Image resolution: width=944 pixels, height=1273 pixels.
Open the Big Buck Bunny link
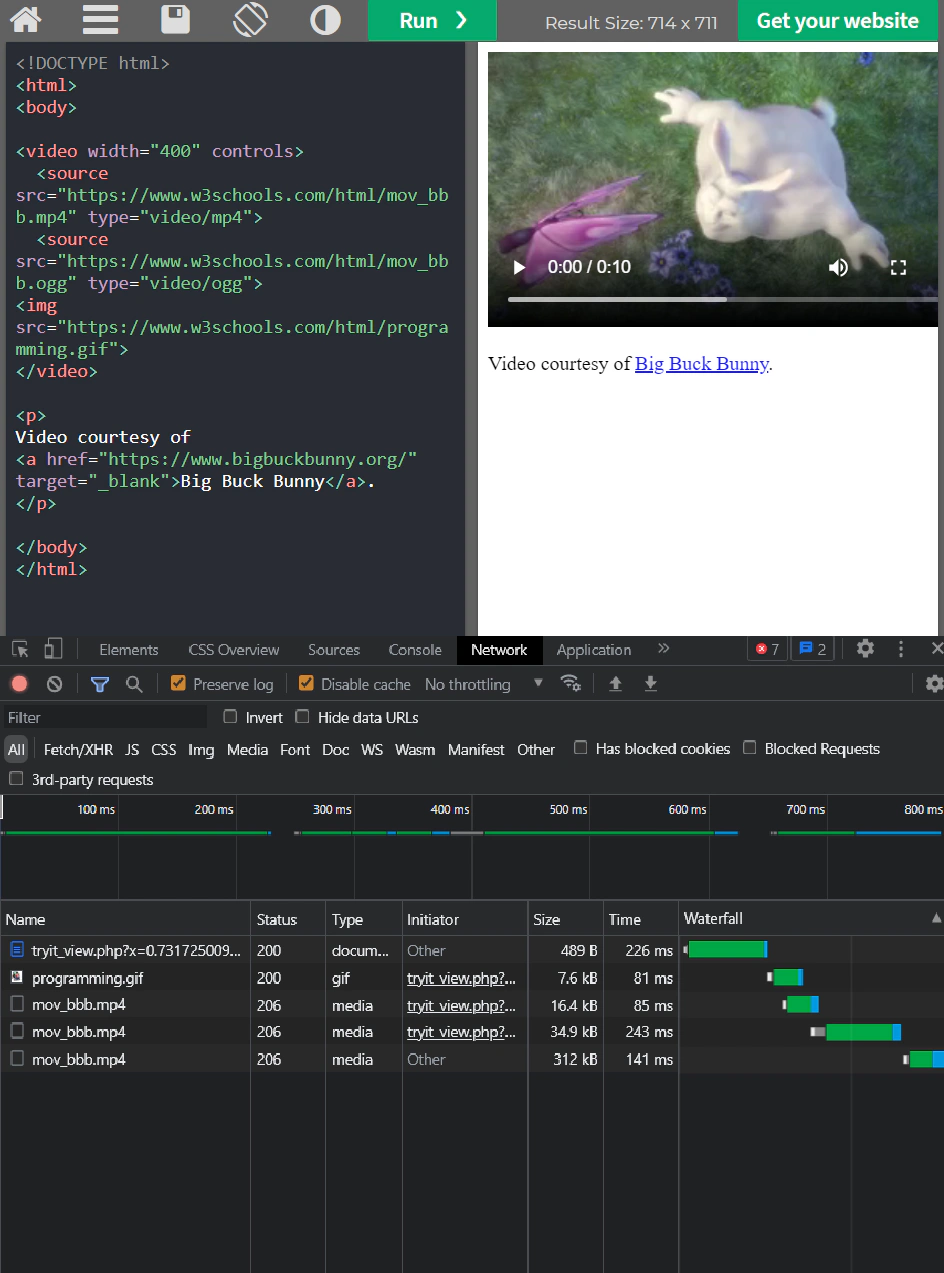(701, 364)
